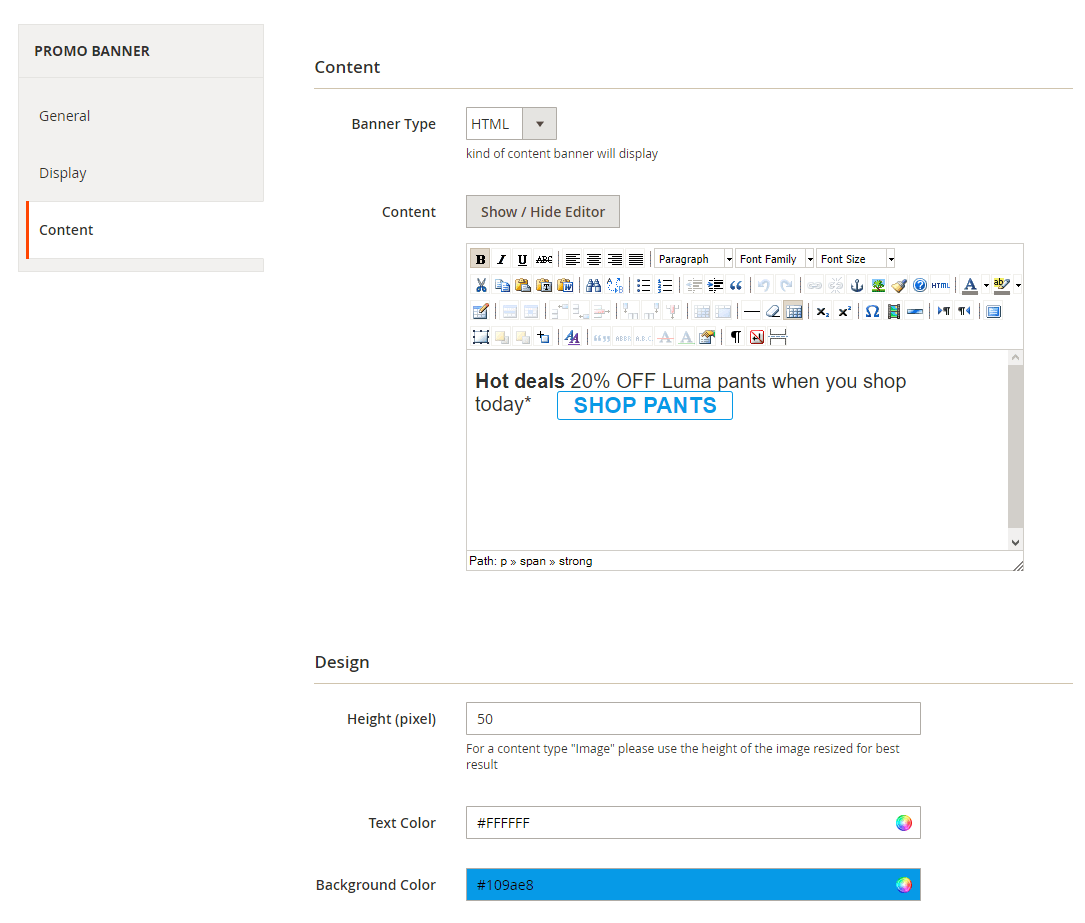Click the Copy icon in editor toolbar
Screen dimensions: 1085x923
point(502,285)
